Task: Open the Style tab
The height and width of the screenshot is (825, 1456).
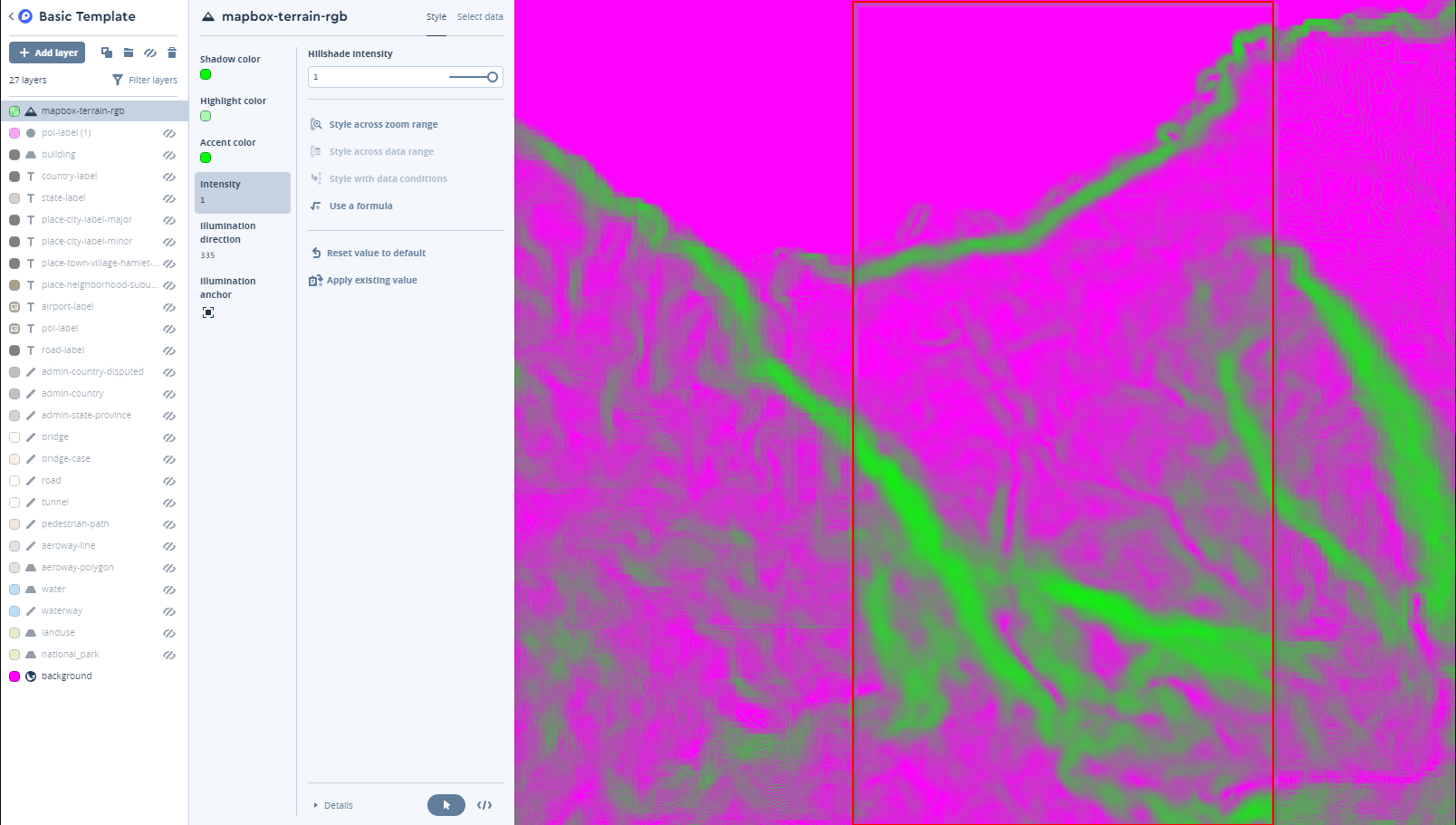Action: (x=436, y=16)
